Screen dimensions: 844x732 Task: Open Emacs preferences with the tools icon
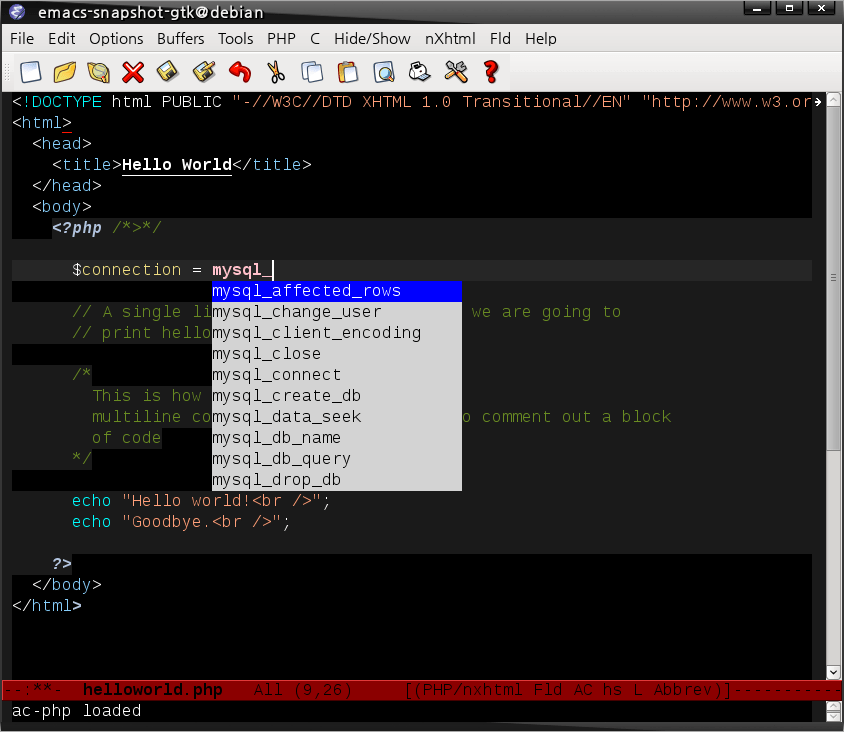pyautogui.click(x=455, y=72)
